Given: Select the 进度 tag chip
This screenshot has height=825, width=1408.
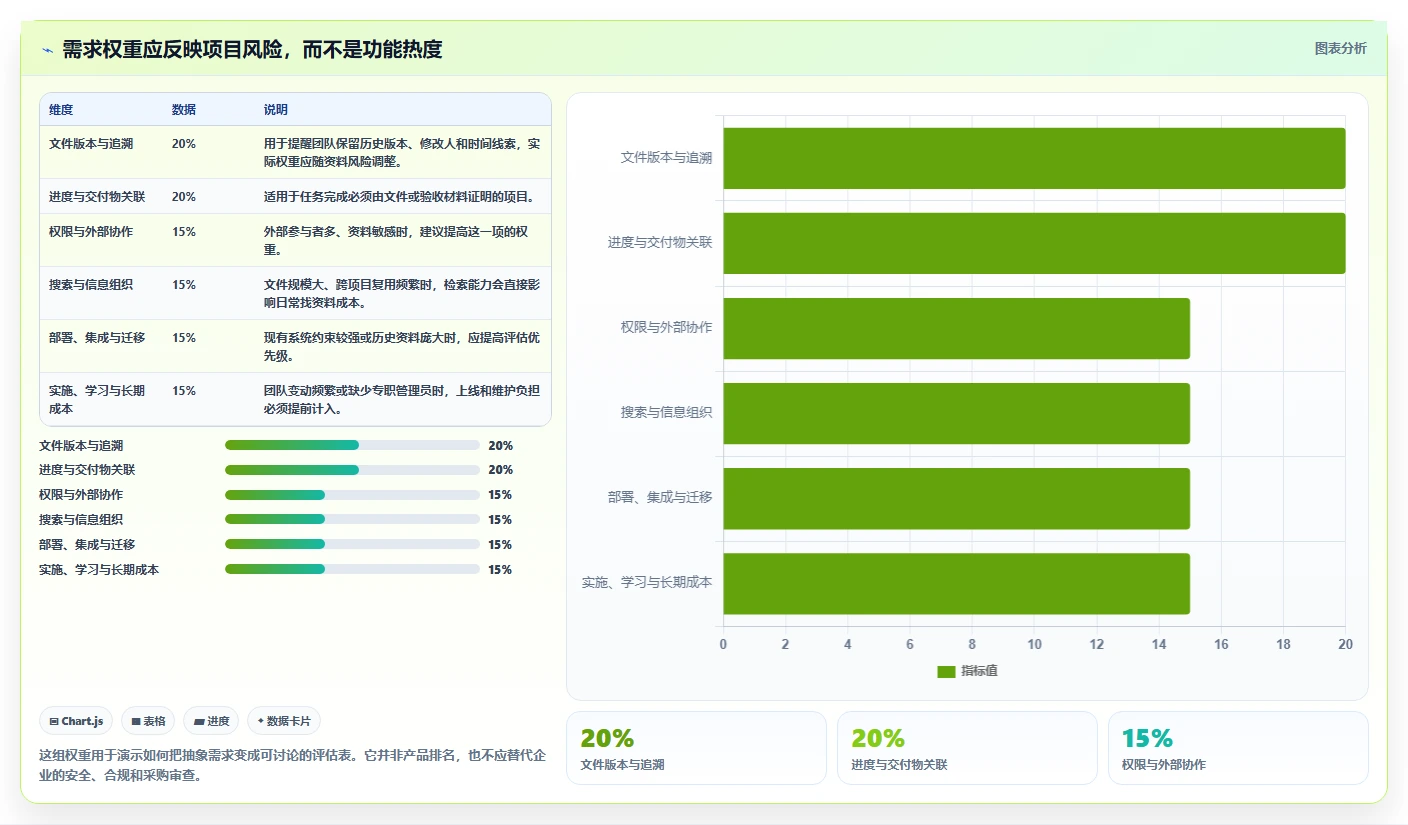Looking at the screenshot, I should (211, 721).
